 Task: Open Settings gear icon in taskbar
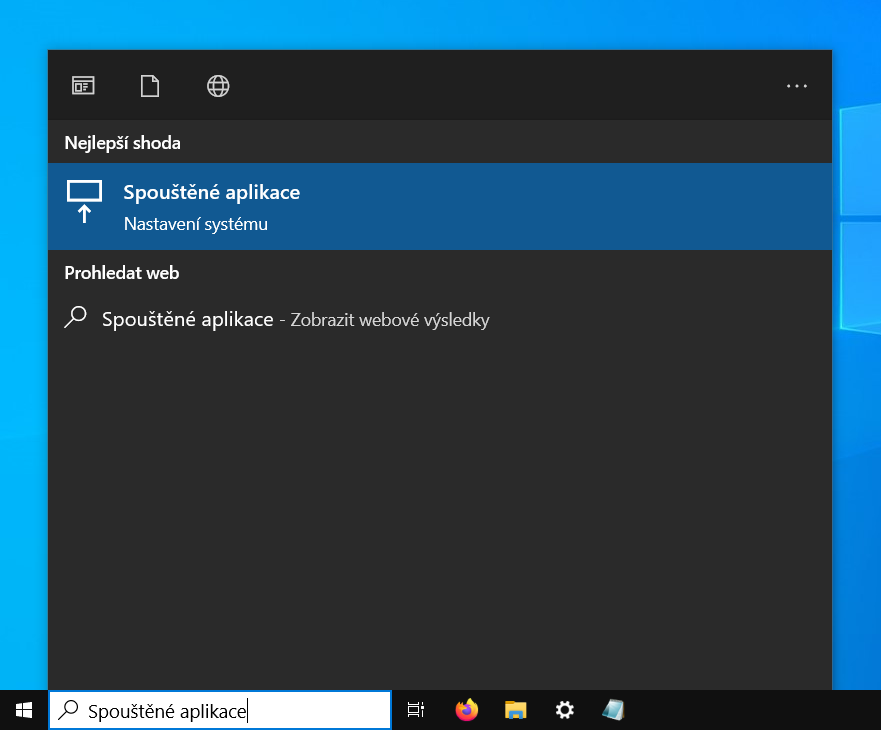565,710
